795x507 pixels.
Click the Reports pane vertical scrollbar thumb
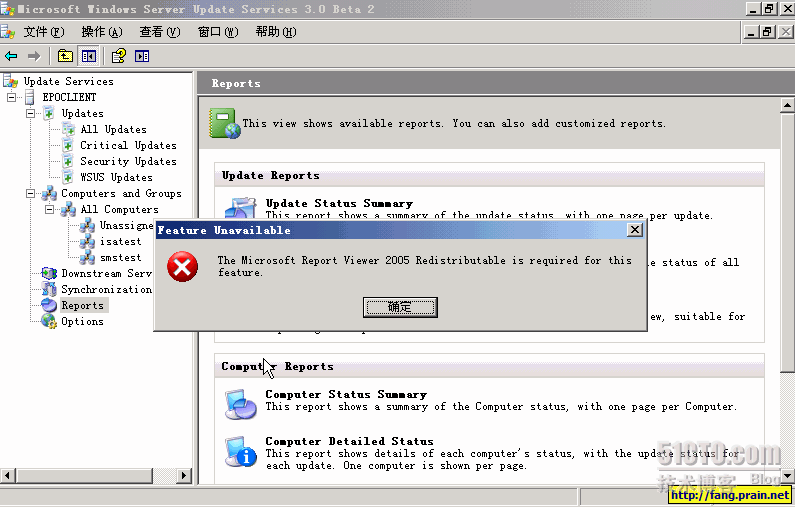pyautogui.click(x=787, y=242)
